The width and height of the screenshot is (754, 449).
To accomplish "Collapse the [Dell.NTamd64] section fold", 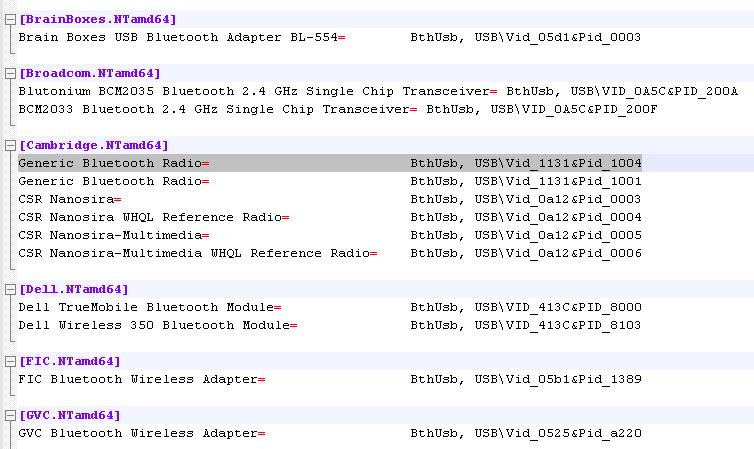I will click(x=10, y=289).
